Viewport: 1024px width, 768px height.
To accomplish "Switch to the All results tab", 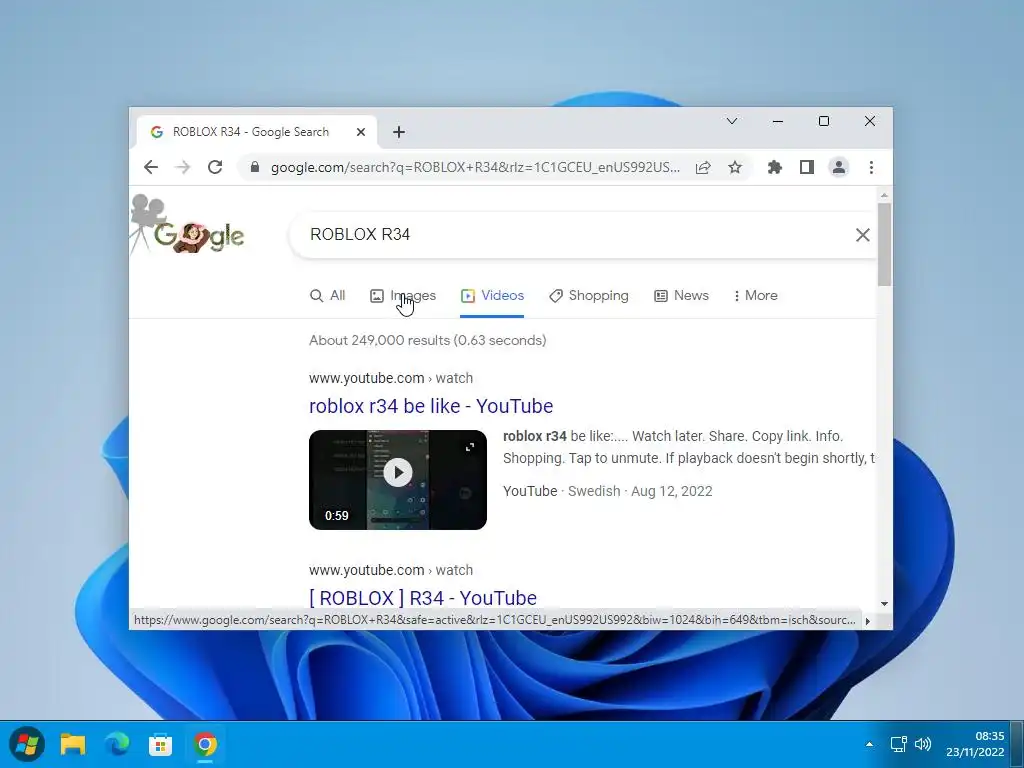I will [327, 295].
